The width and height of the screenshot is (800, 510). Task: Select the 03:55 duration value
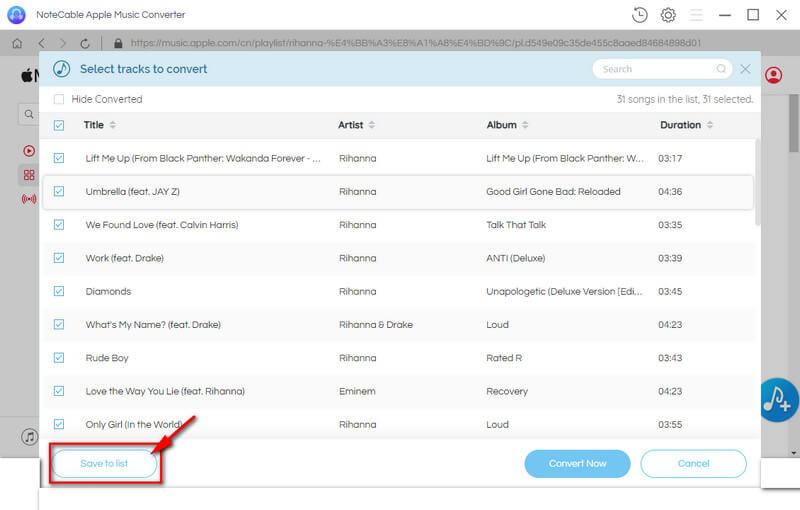point(670,424)
